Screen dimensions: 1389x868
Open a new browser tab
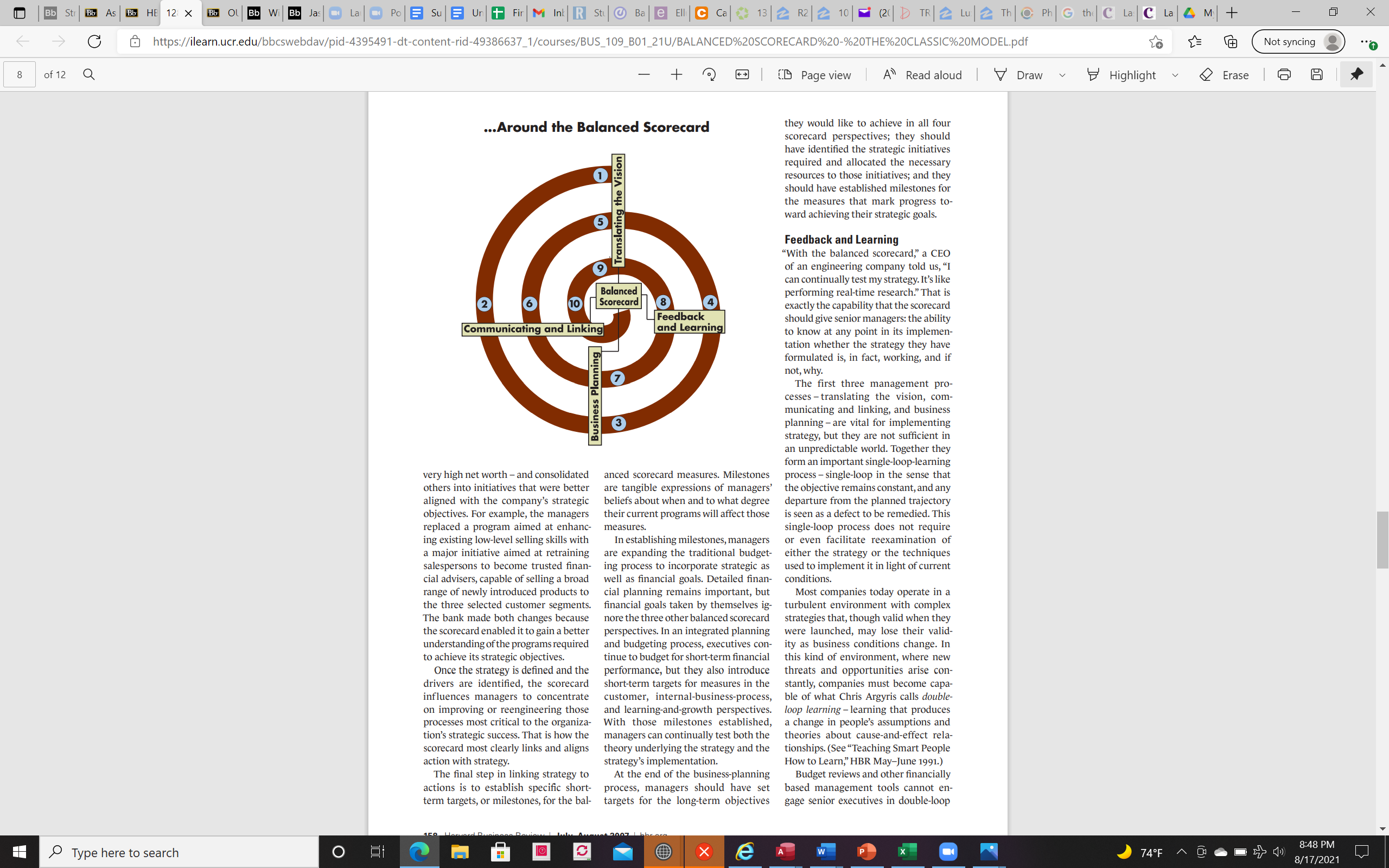[x=1232, y=12]
